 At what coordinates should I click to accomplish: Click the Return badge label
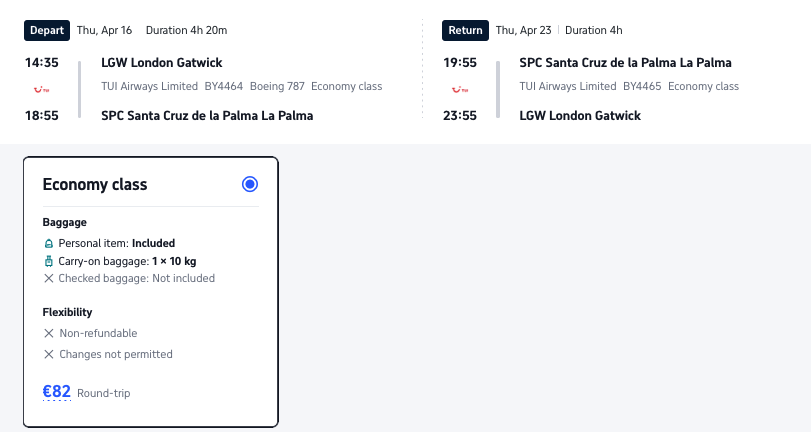[x=465, y=30]
